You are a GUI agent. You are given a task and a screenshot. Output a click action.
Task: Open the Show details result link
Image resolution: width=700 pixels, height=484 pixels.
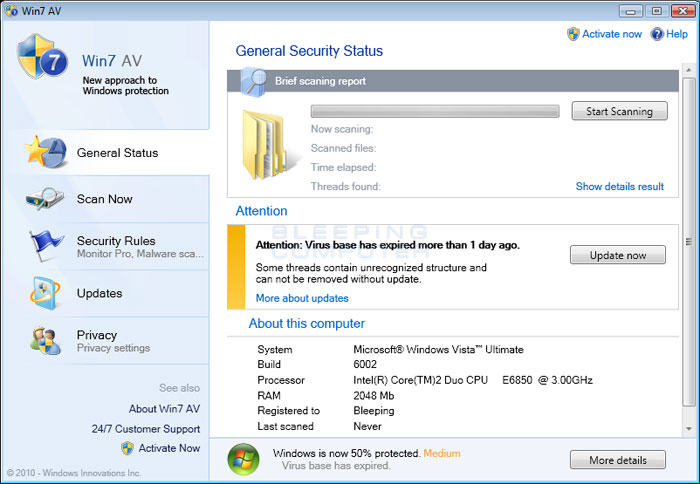[619, 186]
